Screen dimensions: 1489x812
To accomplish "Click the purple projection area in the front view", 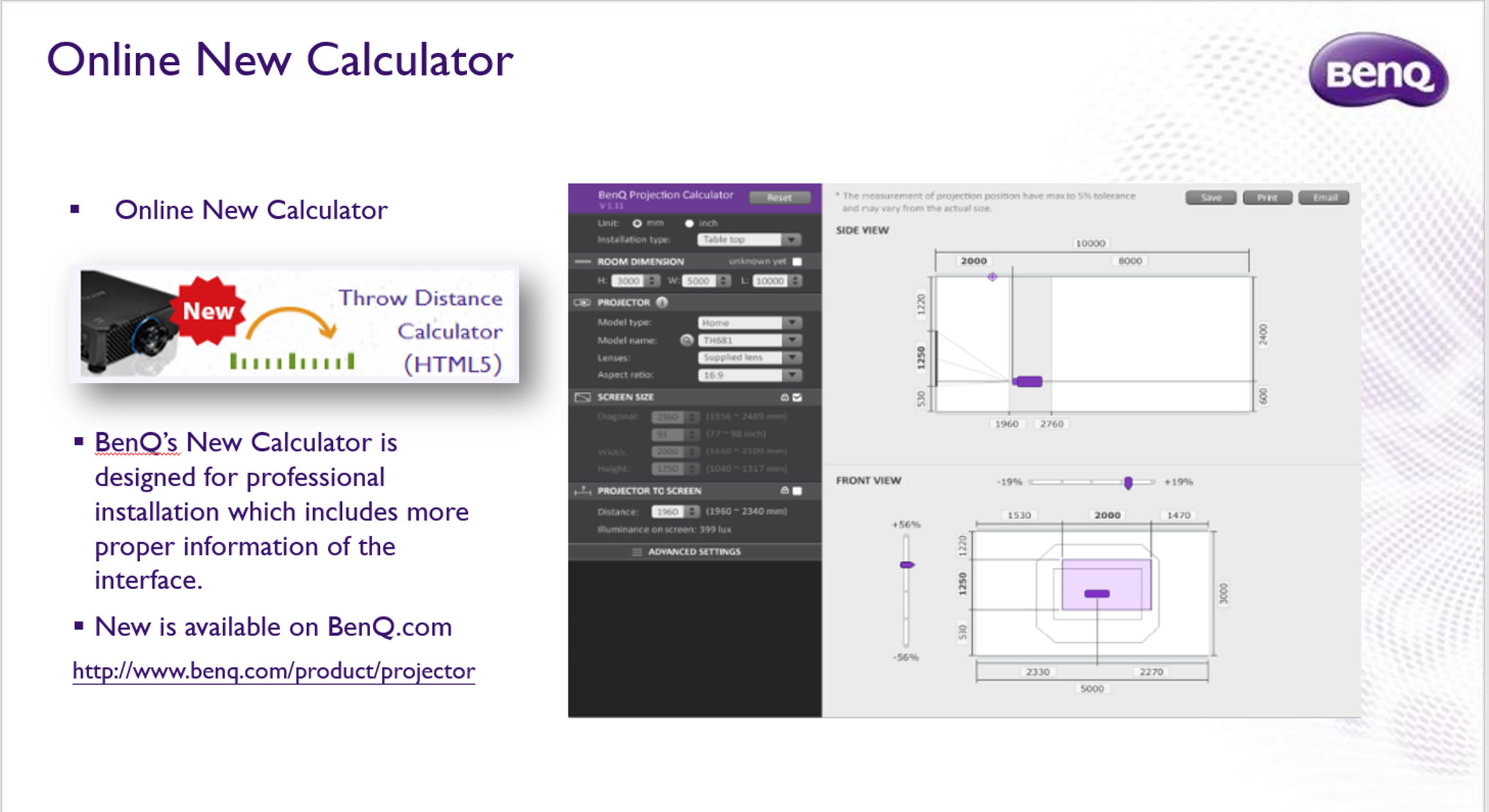I will click(x=1106, y=585).
